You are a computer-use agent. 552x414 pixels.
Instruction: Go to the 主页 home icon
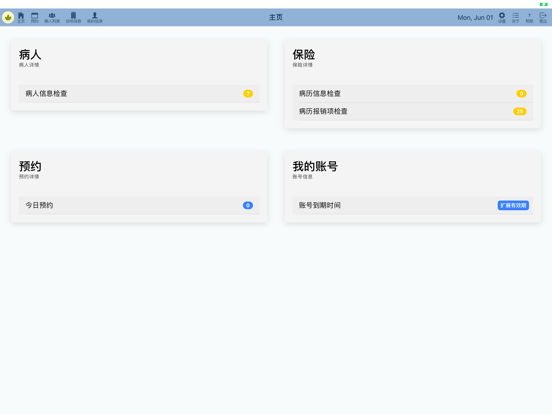[21, 17]
